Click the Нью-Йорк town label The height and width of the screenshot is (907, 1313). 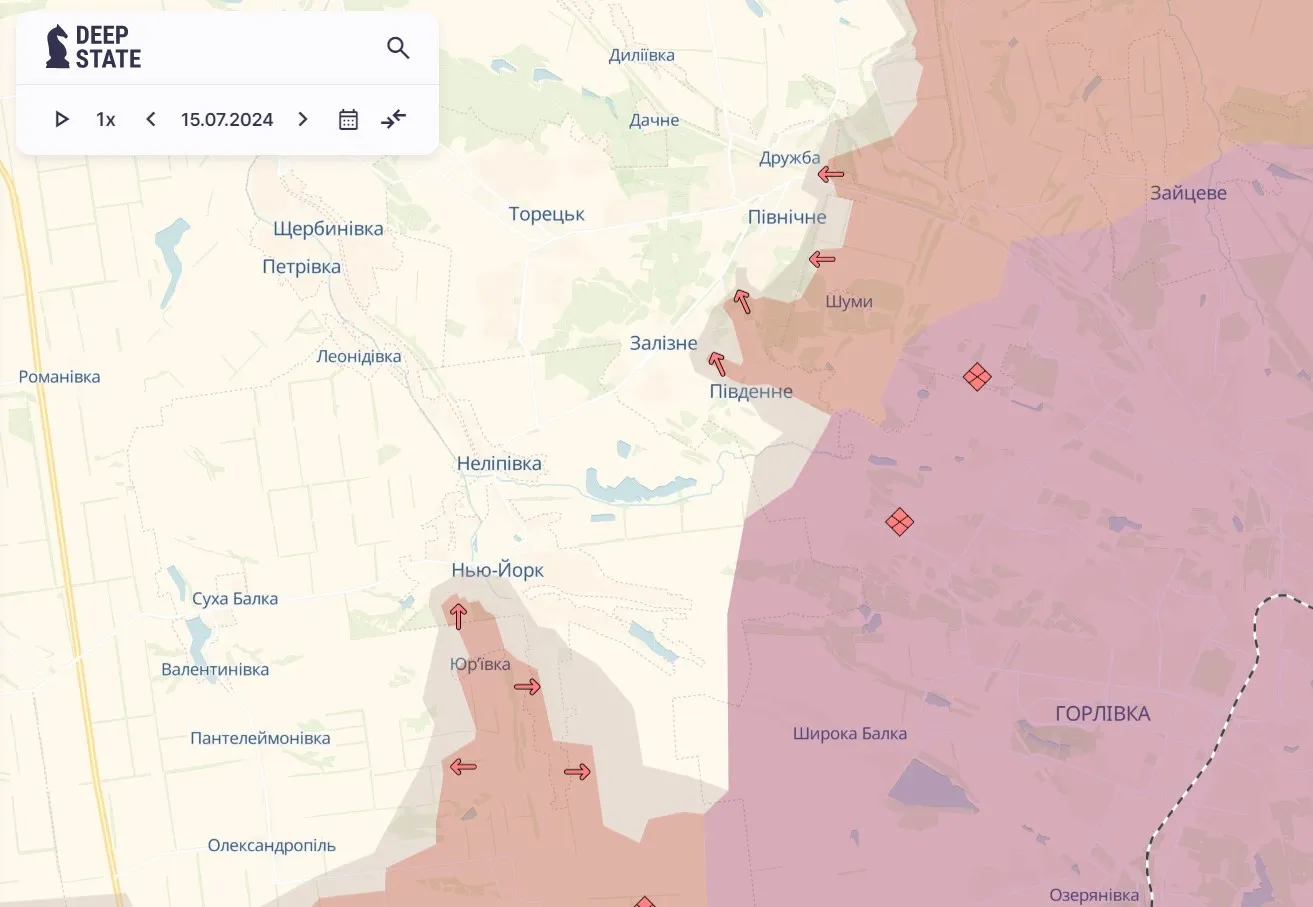(x=498, y=570)
